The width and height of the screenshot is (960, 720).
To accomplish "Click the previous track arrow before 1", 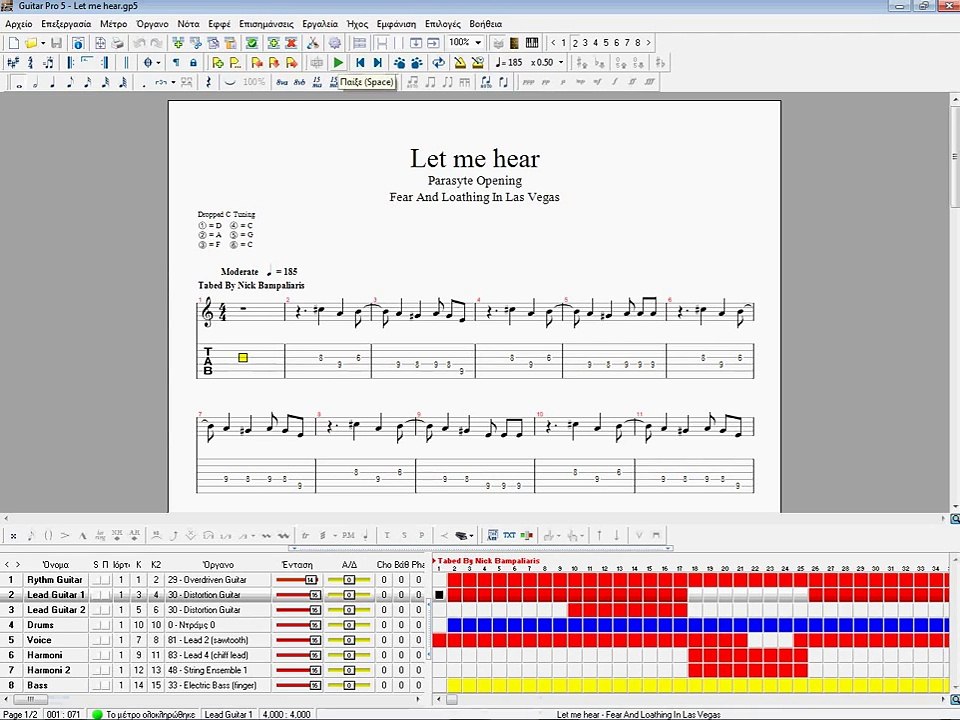I will pos(553,43).
